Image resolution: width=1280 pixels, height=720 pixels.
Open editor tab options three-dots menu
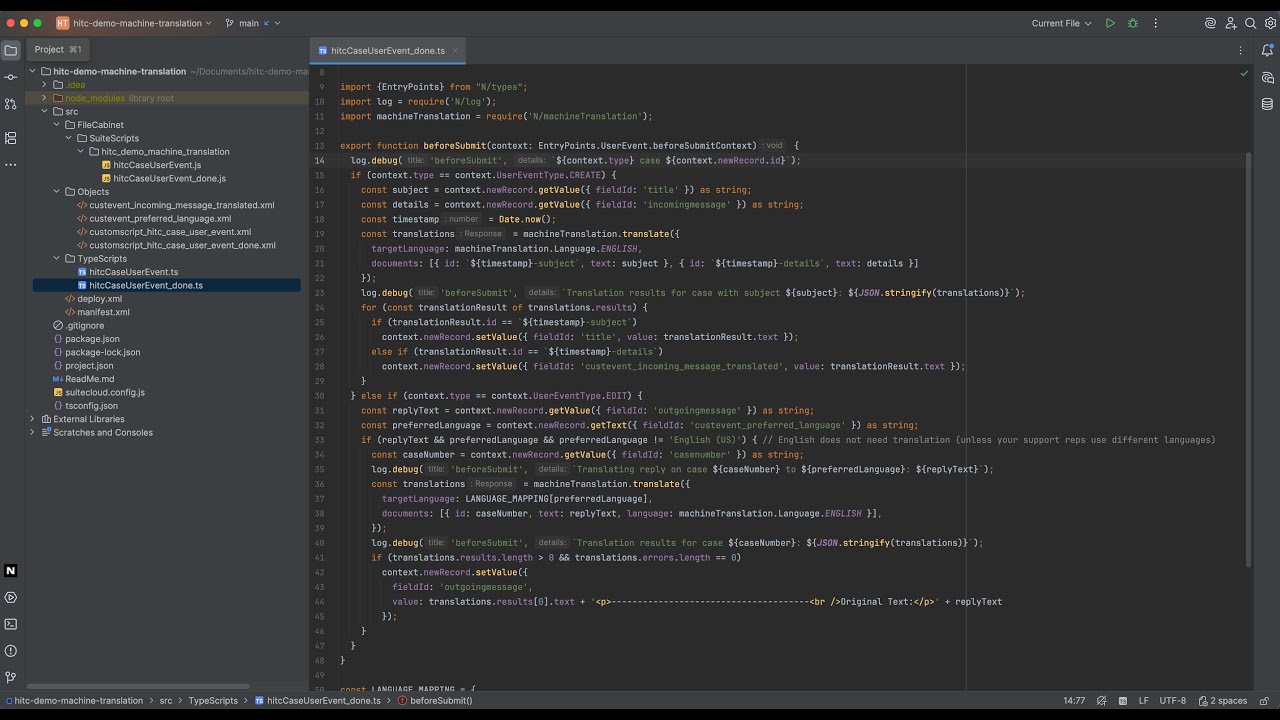[1241, 50]
